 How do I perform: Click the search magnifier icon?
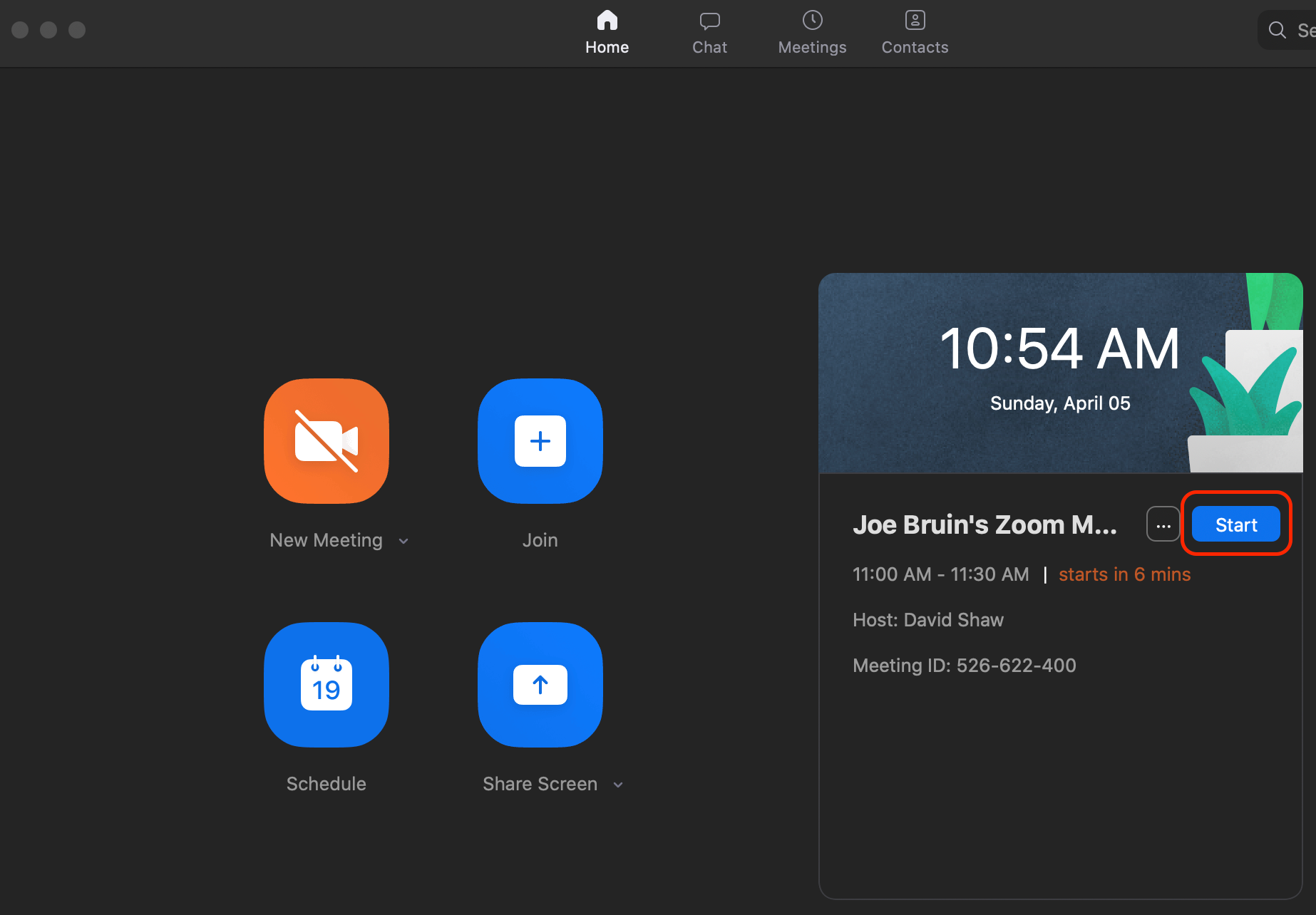click(1278, 30)
